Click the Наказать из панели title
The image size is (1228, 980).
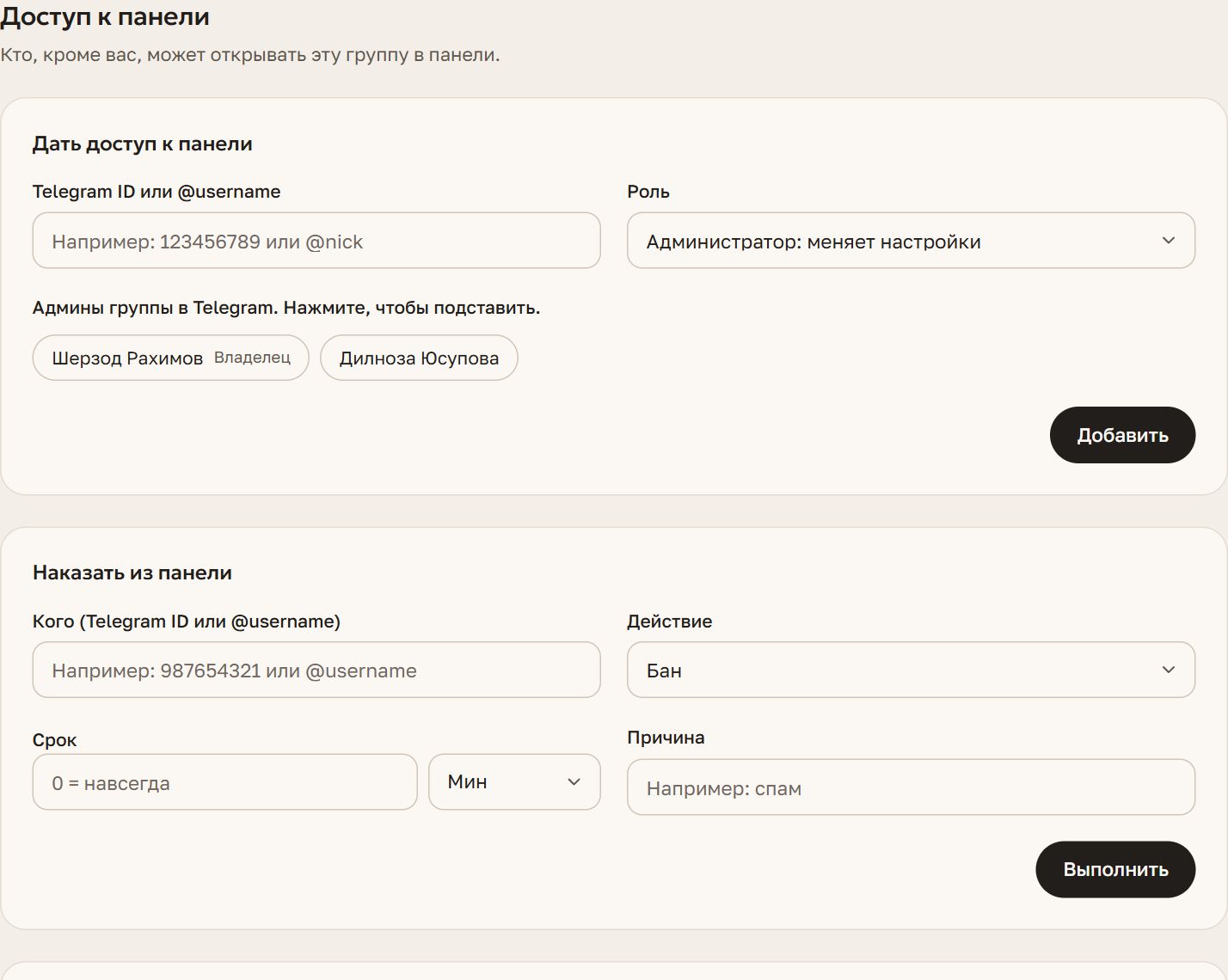pos(132,573)
